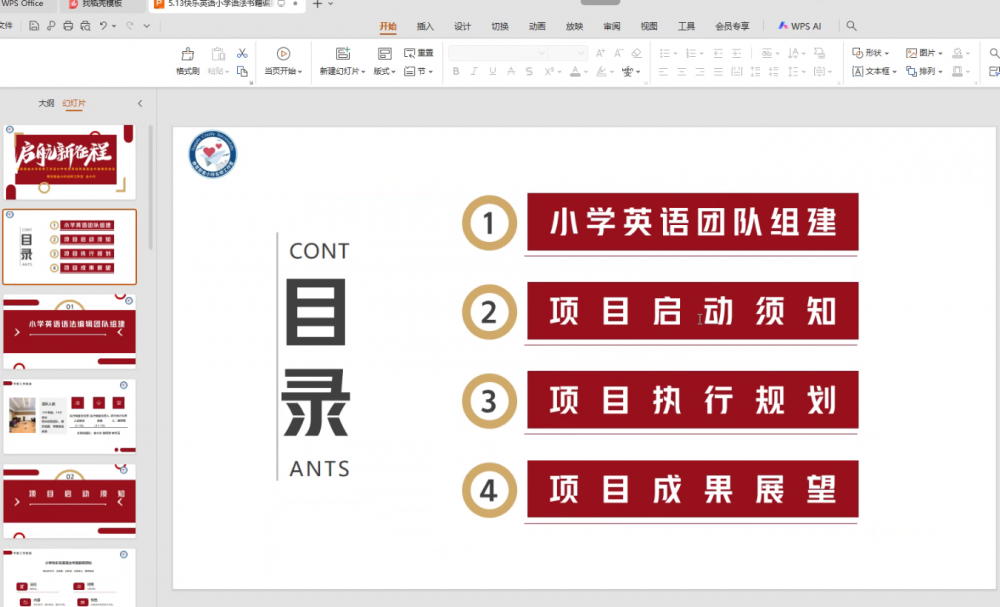The width and height of the screenshot is (1000, 607).
Task: Toggle italic formatting
Action: 473,71
